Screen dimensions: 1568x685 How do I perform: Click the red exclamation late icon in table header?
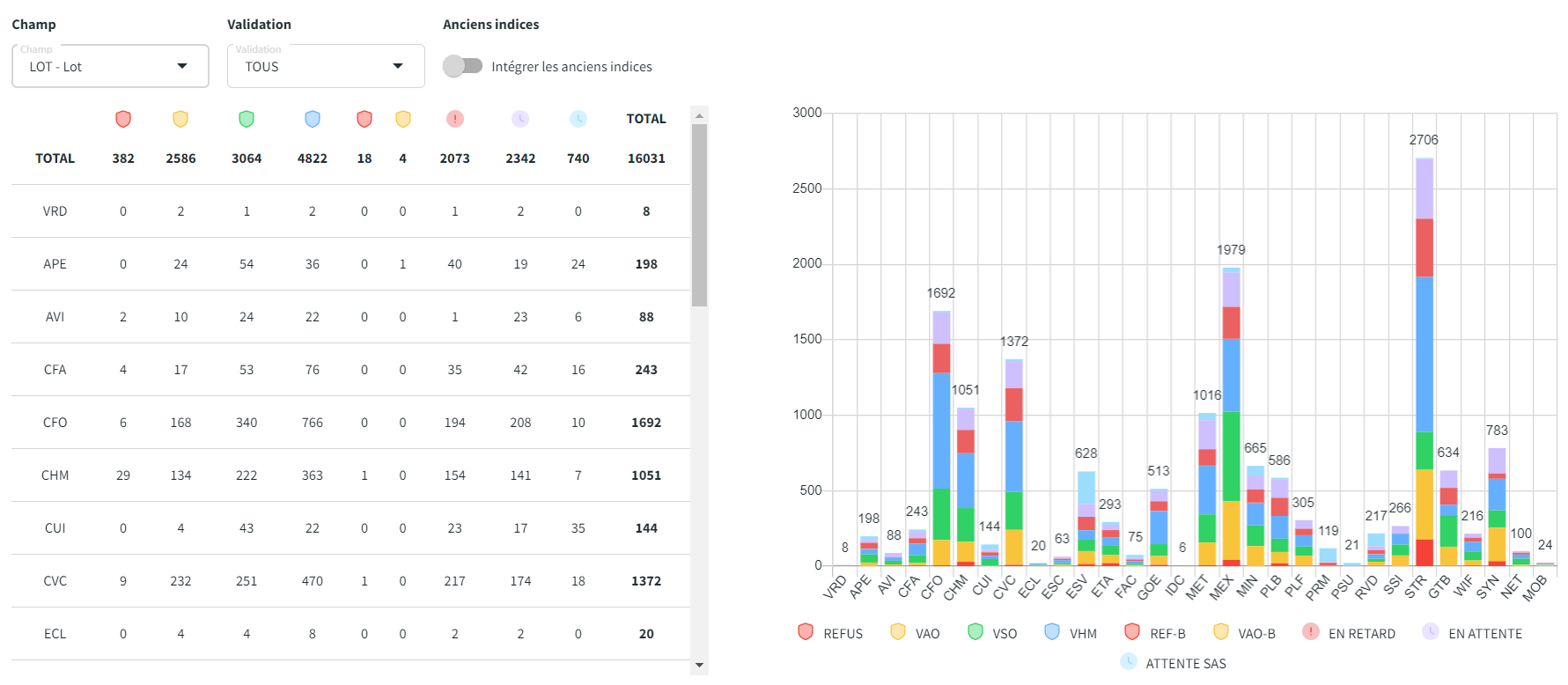tap(454, 119)
